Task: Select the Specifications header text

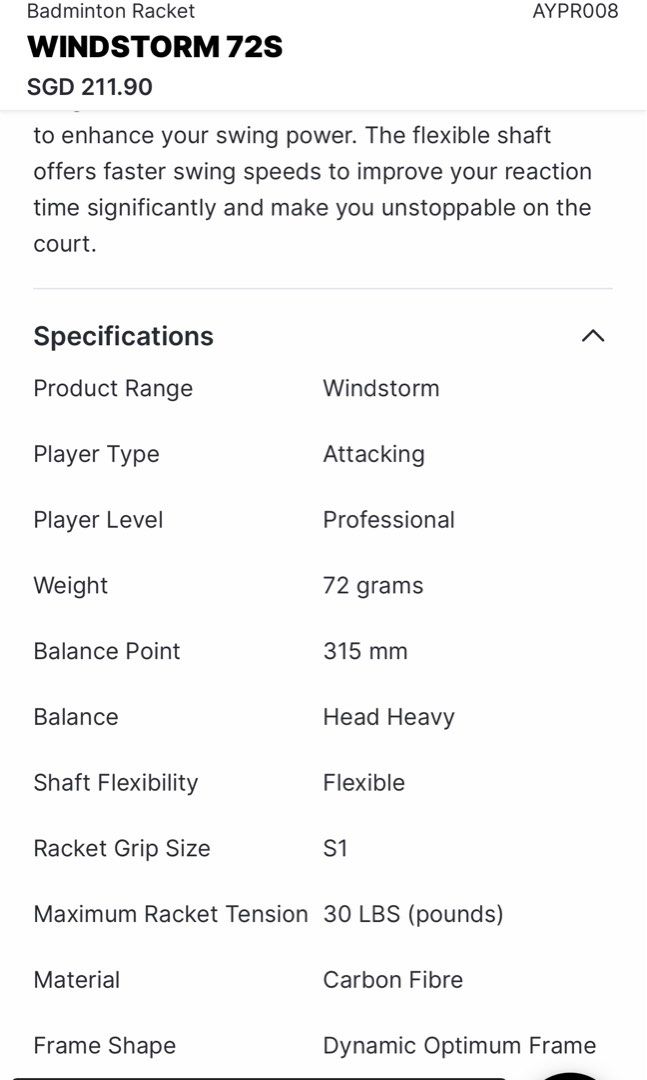Action: coord(124,336)
